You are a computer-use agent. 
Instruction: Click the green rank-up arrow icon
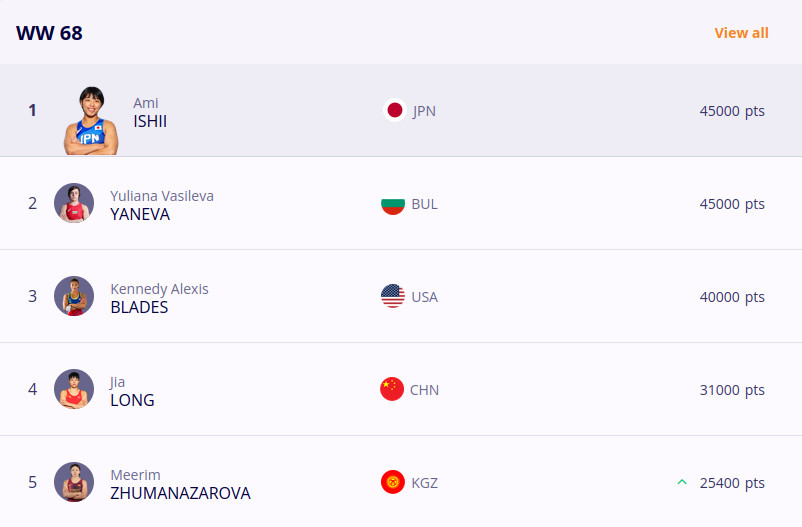(682, 483)
